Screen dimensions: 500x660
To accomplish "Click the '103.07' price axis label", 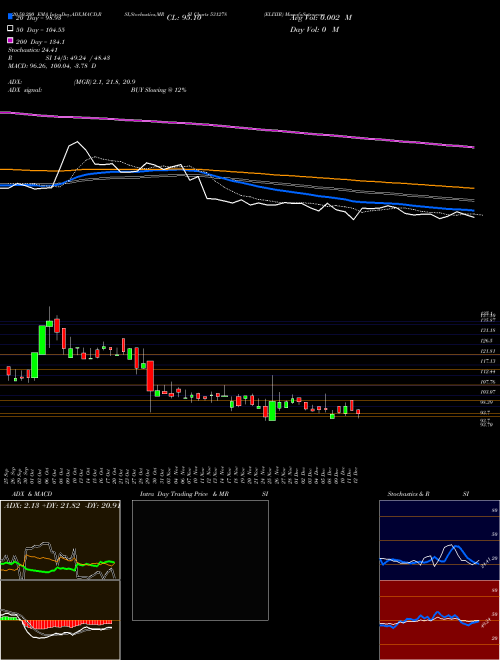I will [x=489, y=392].
